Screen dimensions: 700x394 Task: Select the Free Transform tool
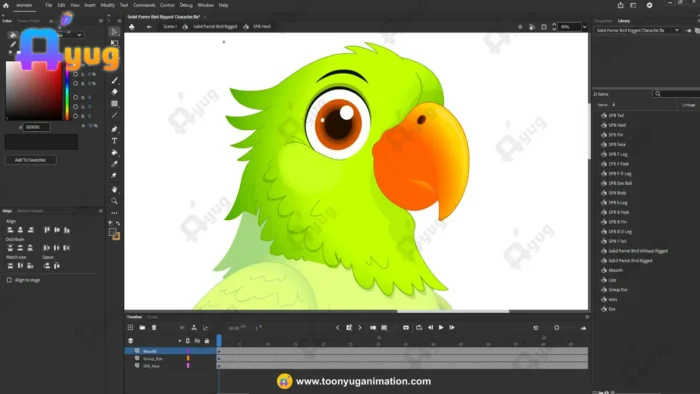(x=114, y=43)
